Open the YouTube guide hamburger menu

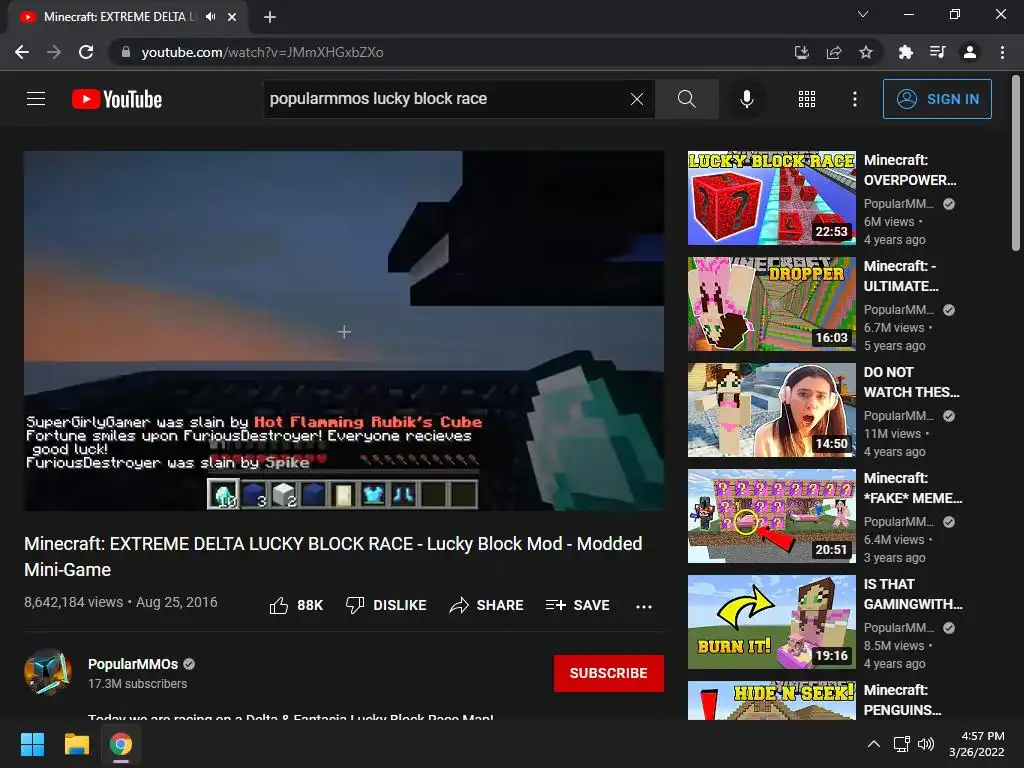pyautogui.click(x=36, y=99)
